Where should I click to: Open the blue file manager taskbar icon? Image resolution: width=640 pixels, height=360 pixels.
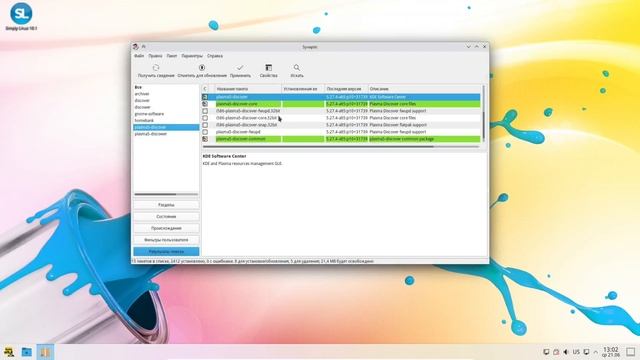tap(27, 352)
